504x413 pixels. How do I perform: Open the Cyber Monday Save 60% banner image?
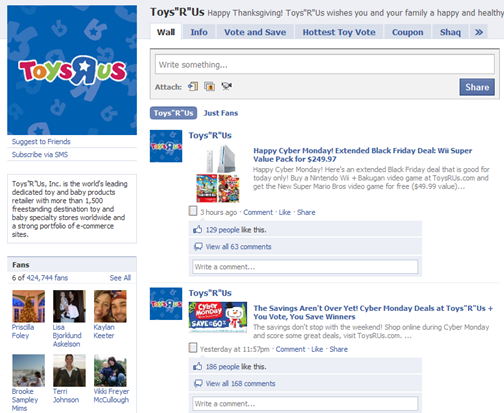218,317
